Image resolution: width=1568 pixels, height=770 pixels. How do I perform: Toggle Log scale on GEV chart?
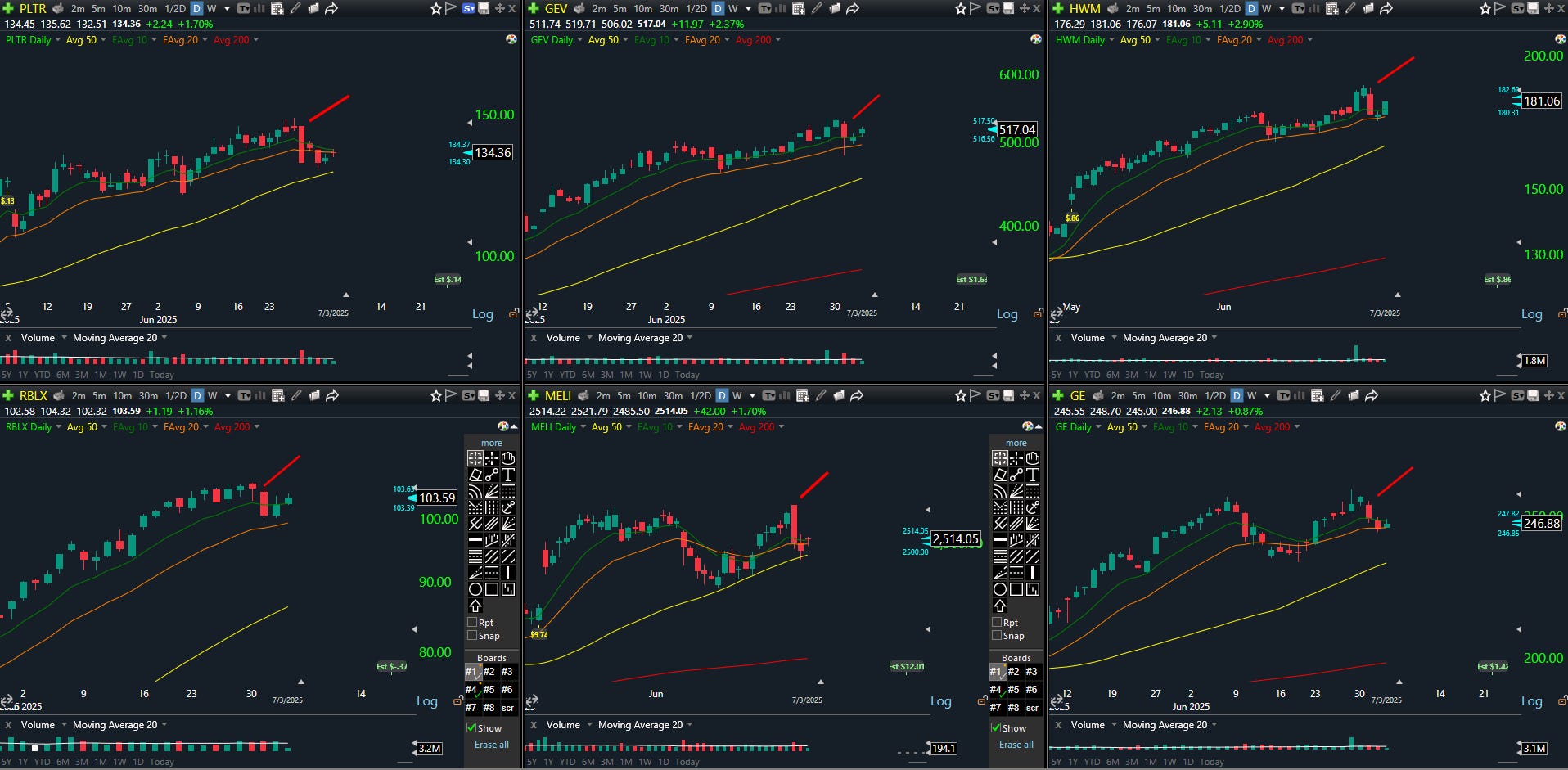tap(1007, 314)
